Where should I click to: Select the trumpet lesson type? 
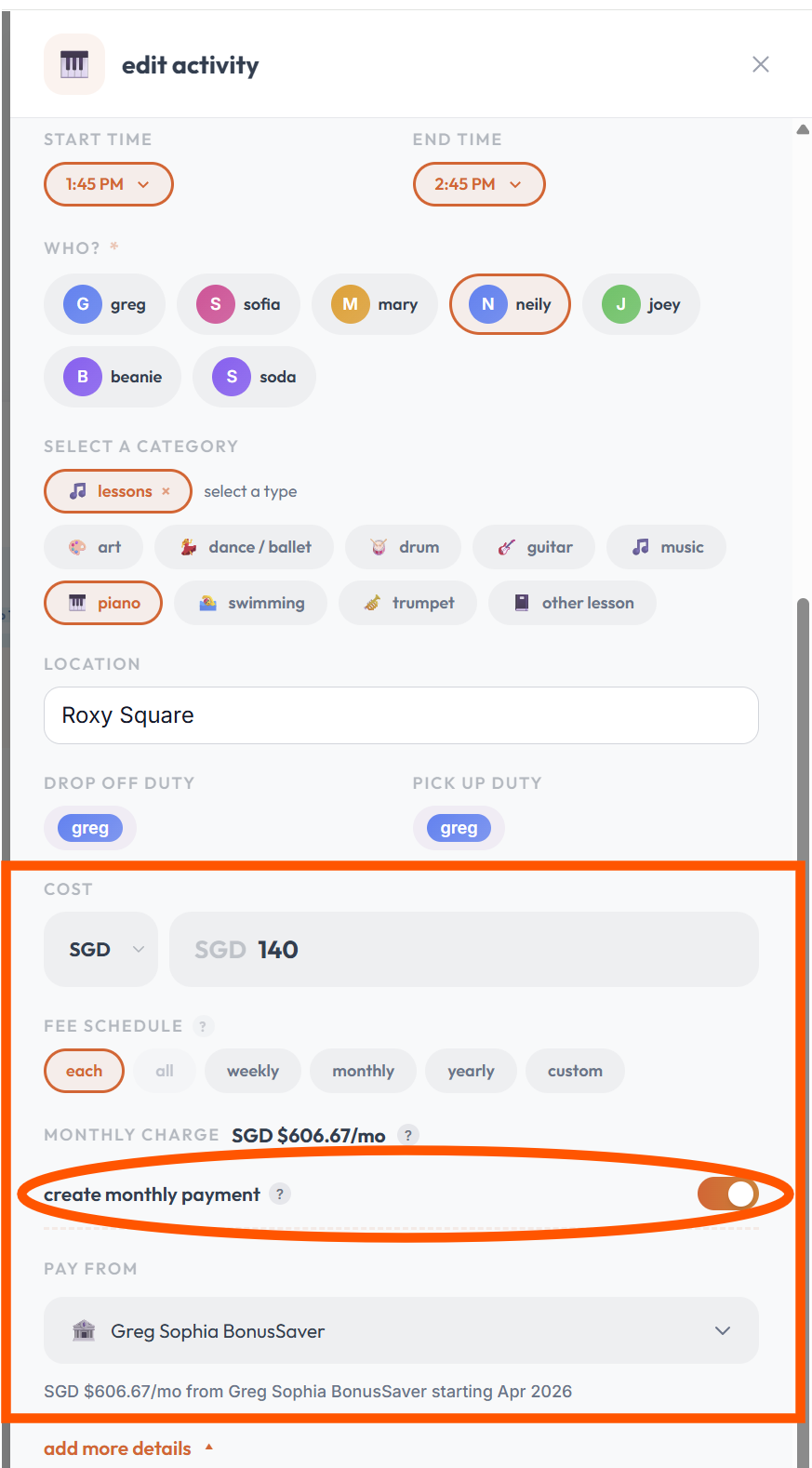pos(408,603)
